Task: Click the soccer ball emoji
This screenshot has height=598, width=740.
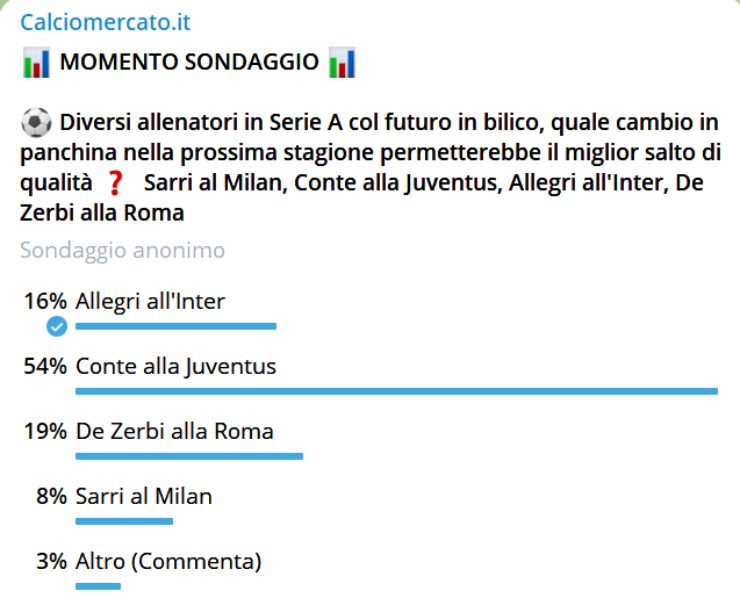Action: [35, 125]
